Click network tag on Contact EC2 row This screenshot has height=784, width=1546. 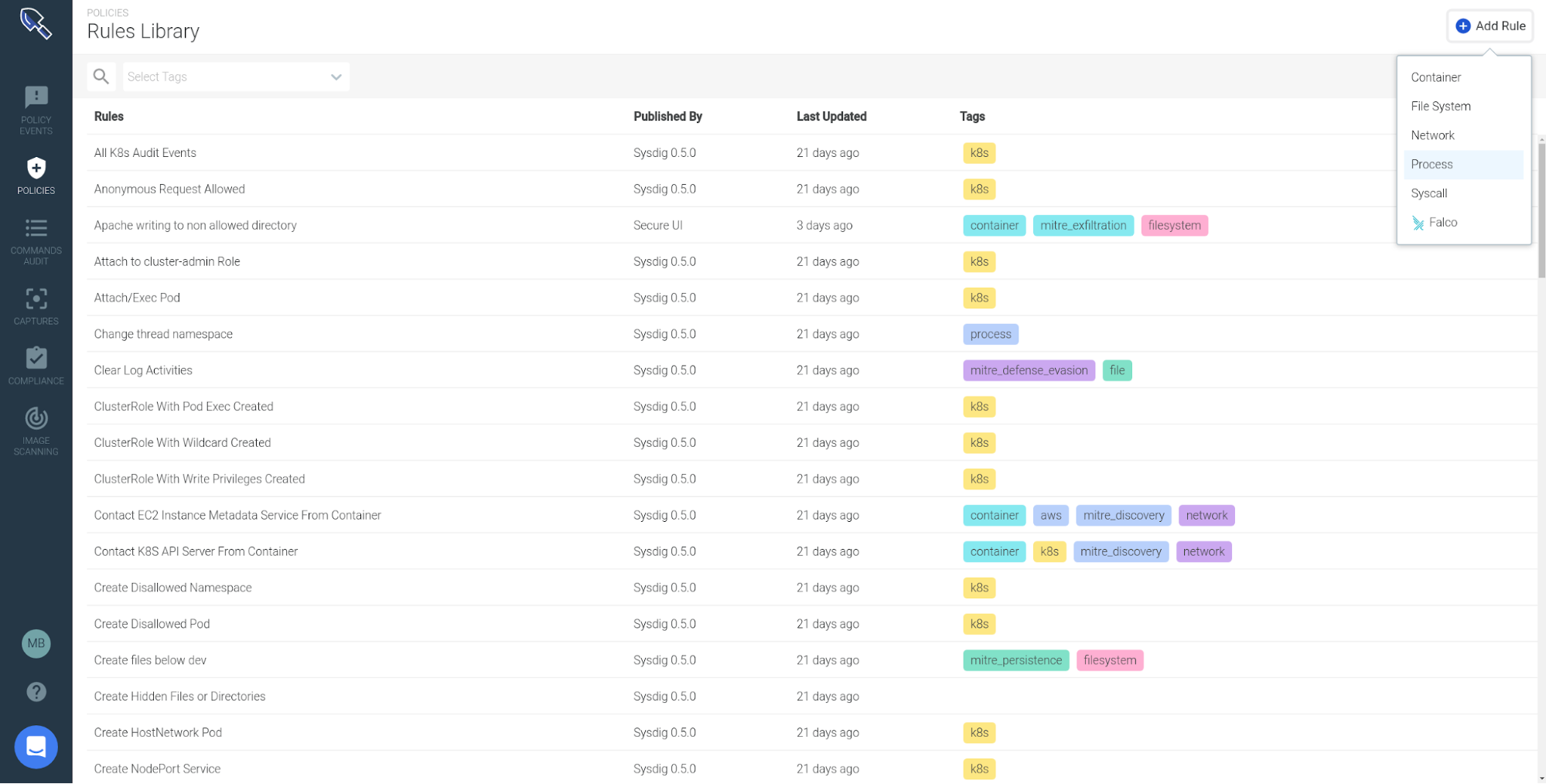(x=1206, y=516)
